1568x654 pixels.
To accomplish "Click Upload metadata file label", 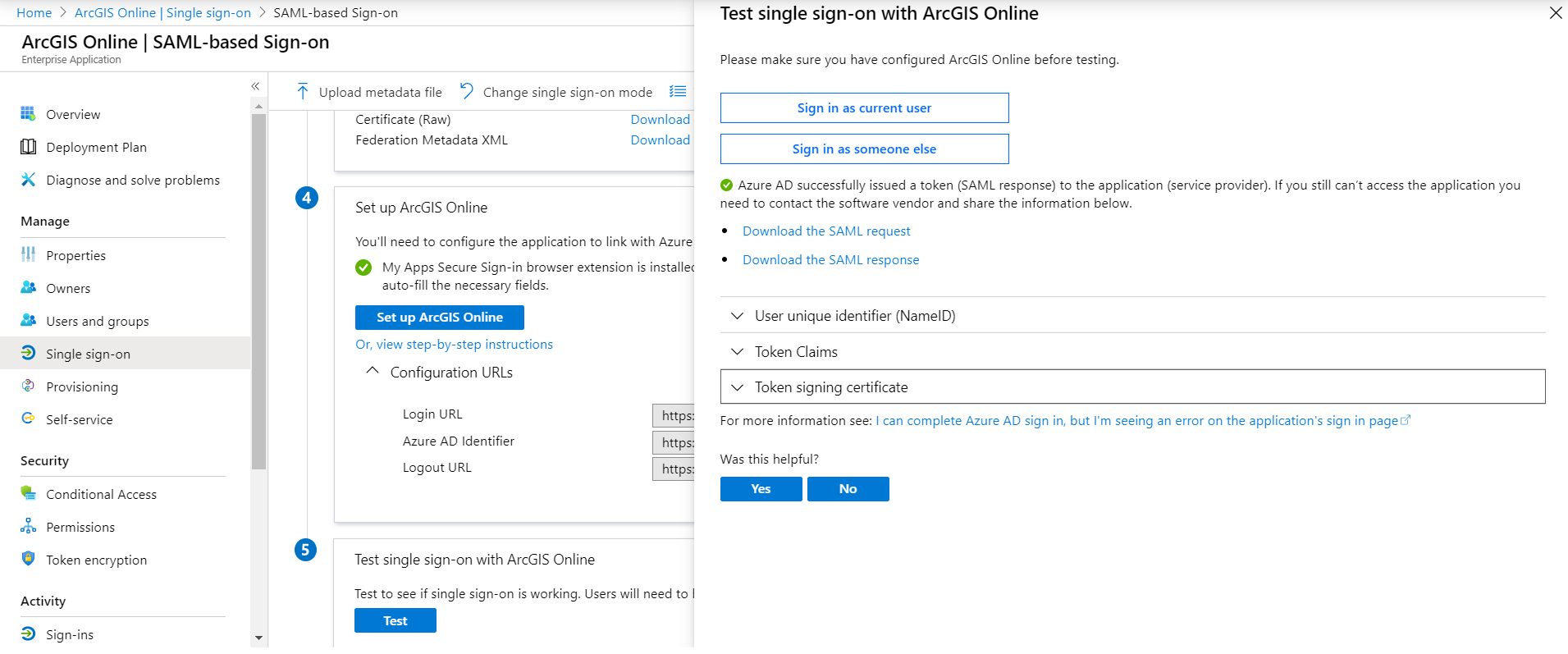I will [380, 92].
